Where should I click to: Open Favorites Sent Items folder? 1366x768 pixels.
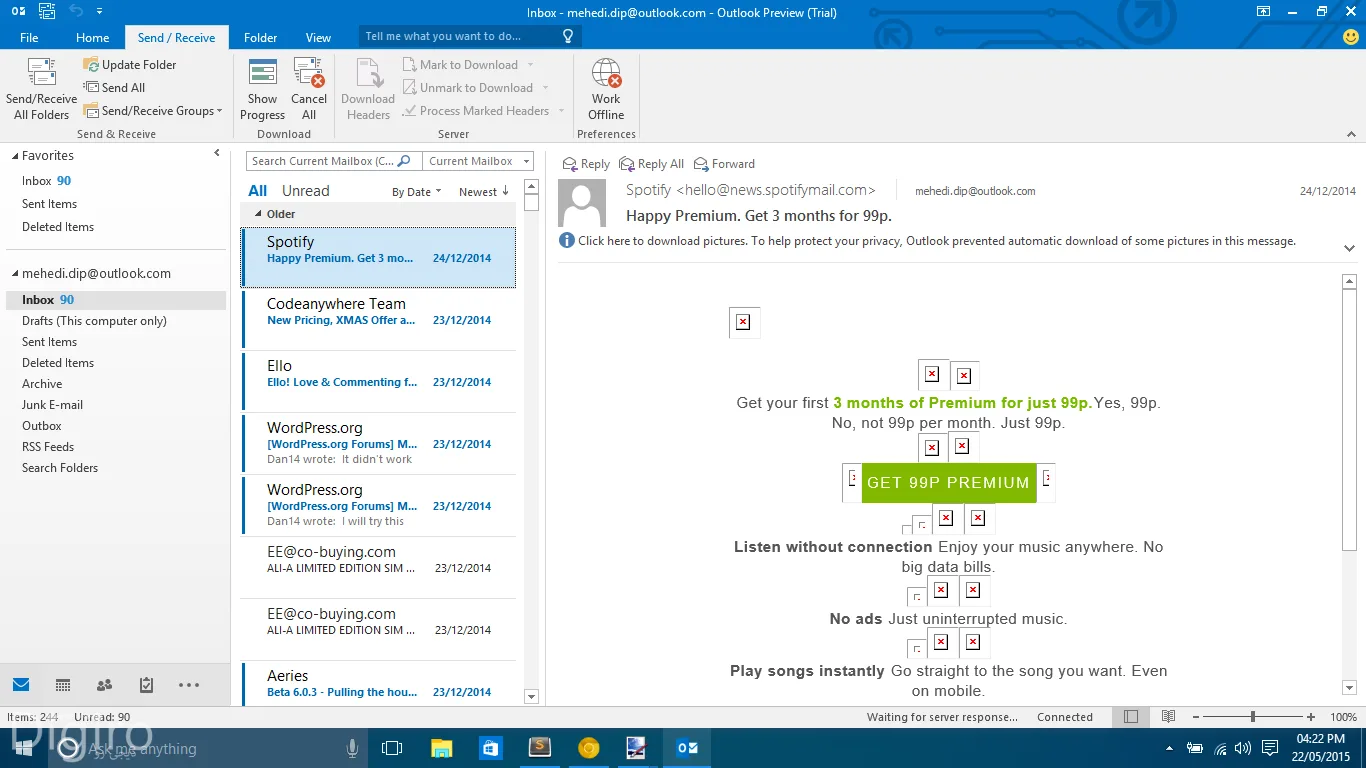click(49, 204)
